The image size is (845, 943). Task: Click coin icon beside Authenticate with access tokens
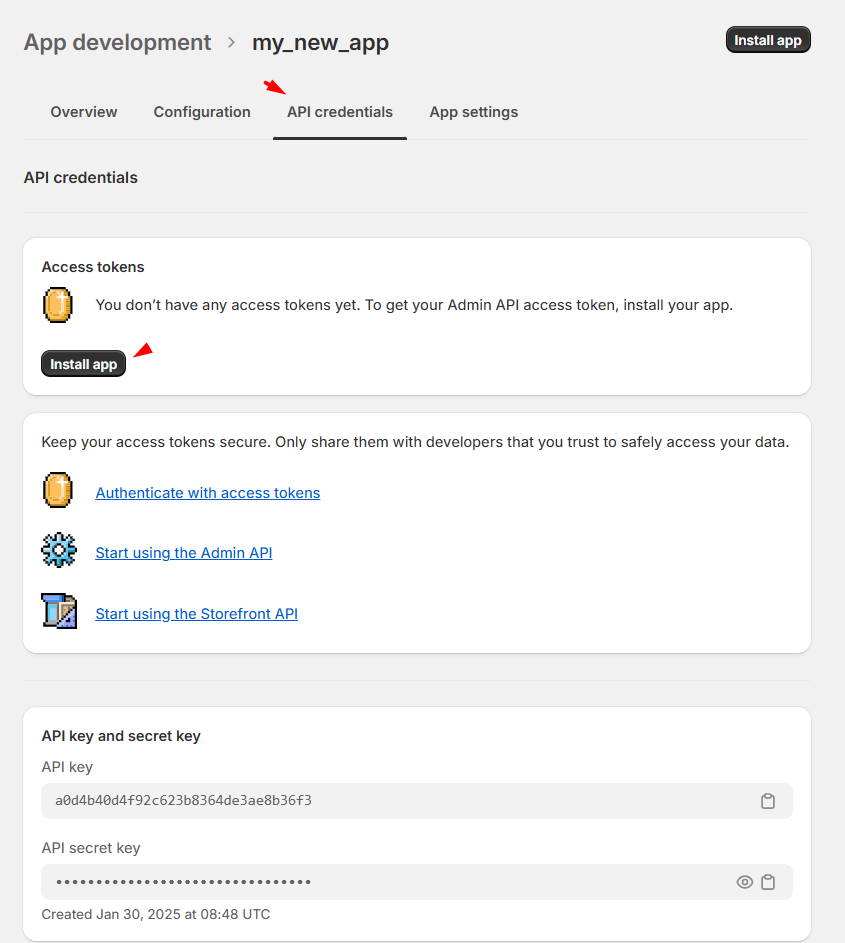tap(58, 492)
